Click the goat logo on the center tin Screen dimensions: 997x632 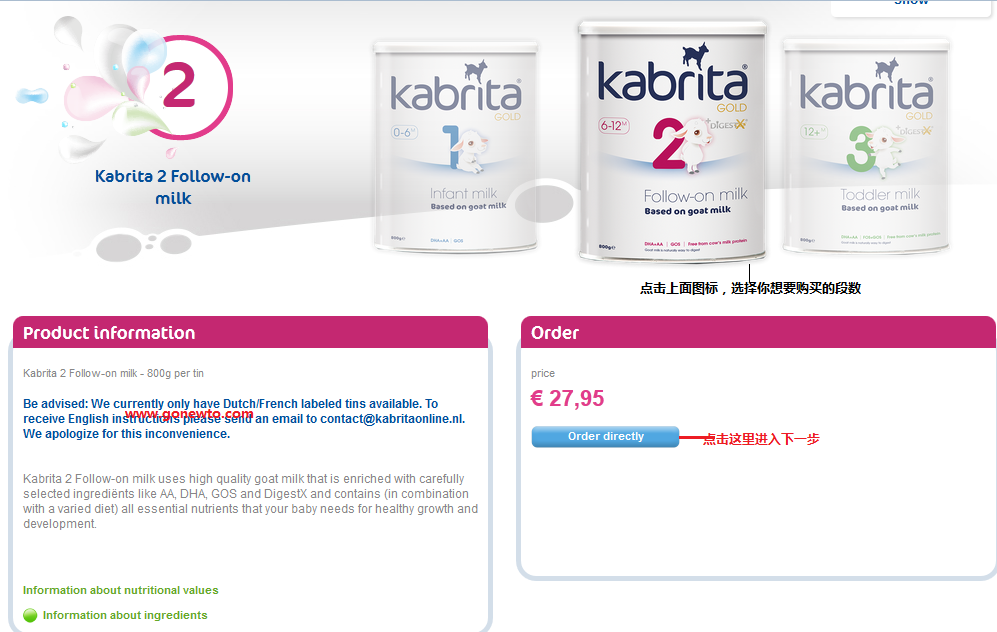click(695, 55)
